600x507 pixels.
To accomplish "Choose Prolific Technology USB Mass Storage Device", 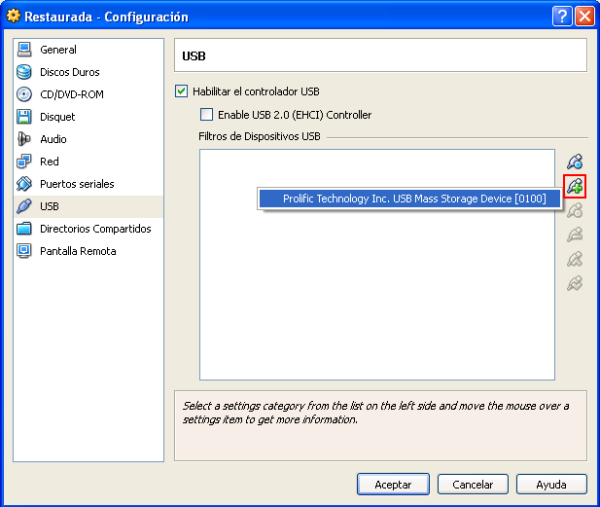I will point(414,199).
